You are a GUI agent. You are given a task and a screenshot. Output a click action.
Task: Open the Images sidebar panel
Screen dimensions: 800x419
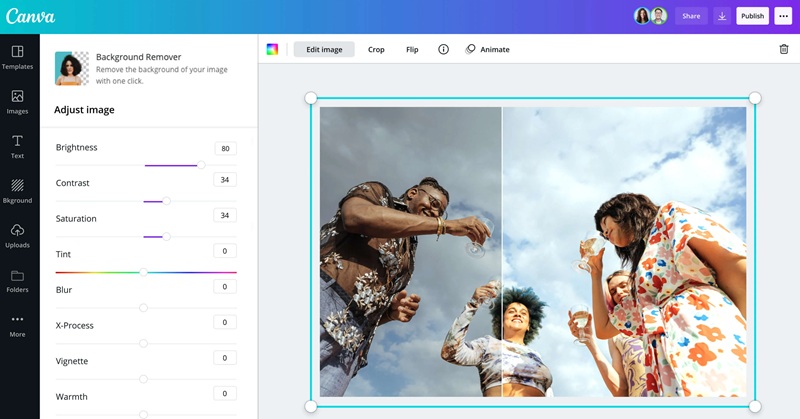tap(17, 102)
